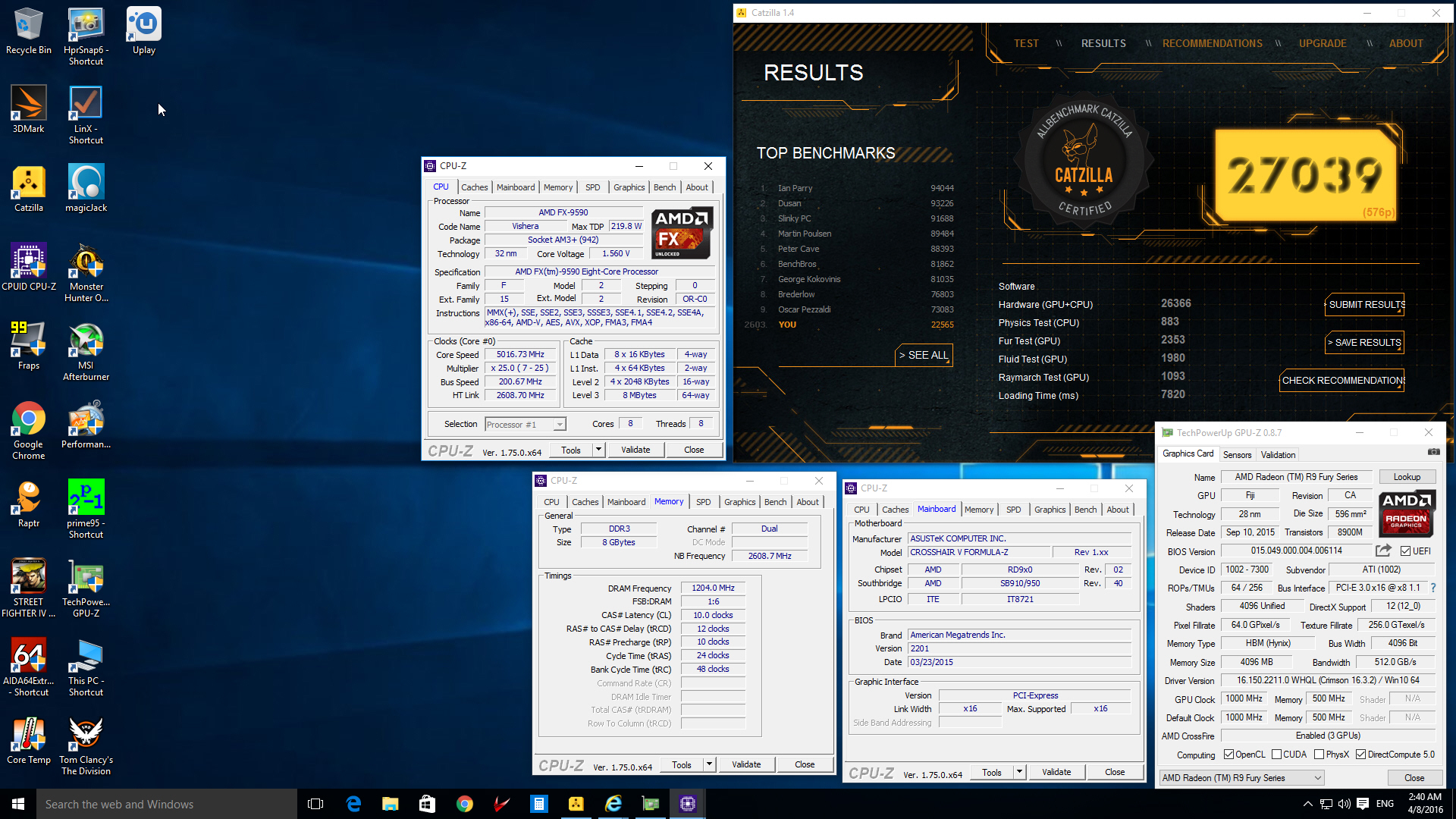Open the Uplay desktop icon
This screenshot has width=1456, height=819.
[x=143, y=31]
